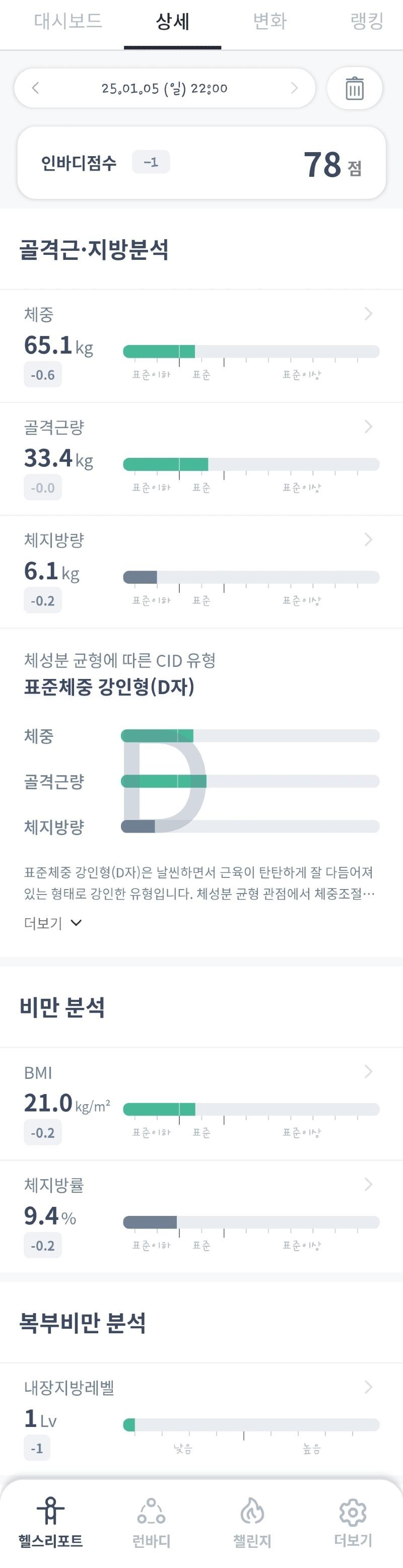Open the 런바디 bottom navigation icon
403x1568 pixels.
[x=151, y=1511]
